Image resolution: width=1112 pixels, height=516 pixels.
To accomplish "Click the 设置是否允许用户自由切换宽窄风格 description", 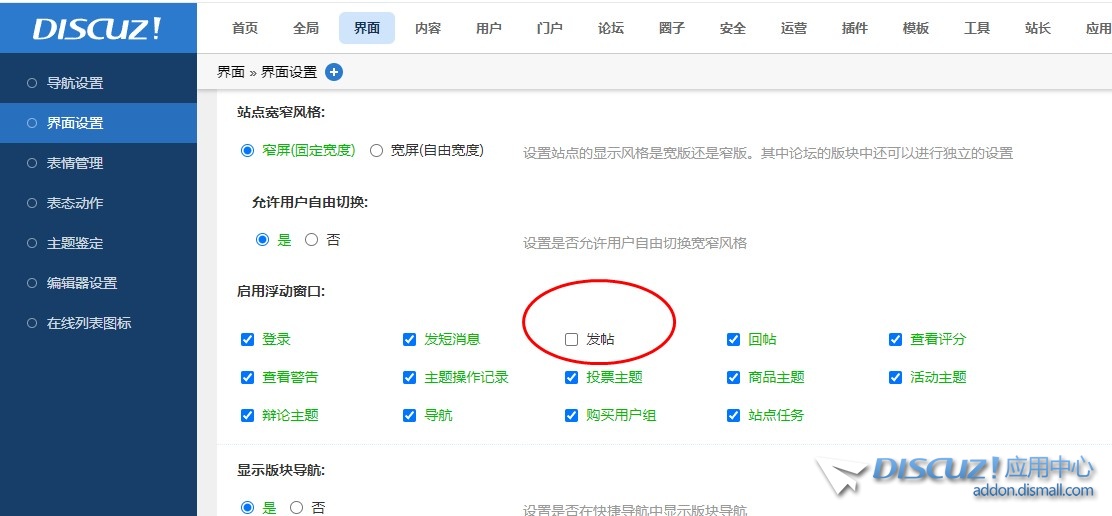I will (x=635, y=243).
